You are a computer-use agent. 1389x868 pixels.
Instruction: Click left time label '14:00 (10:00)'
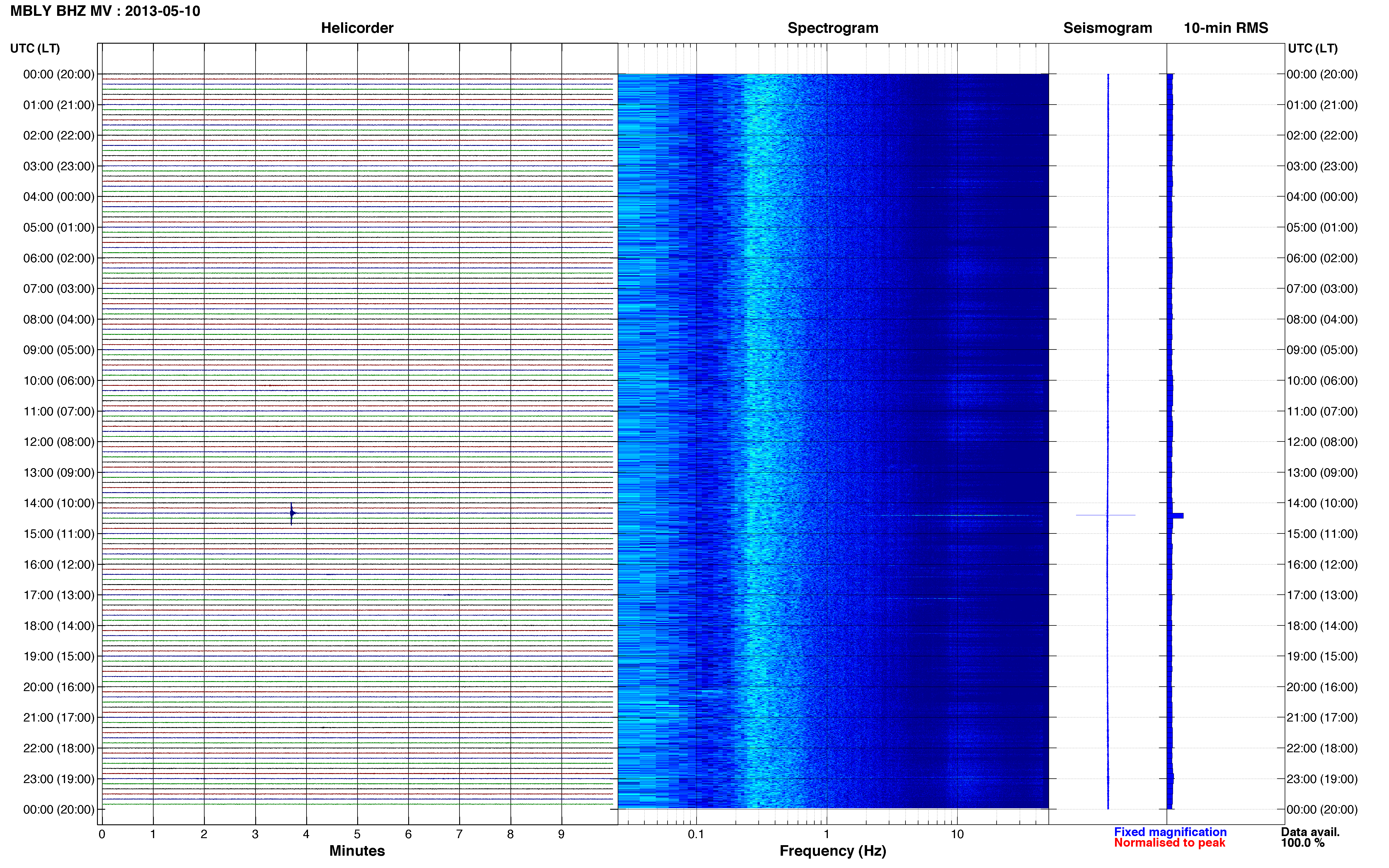coord(59,503)
